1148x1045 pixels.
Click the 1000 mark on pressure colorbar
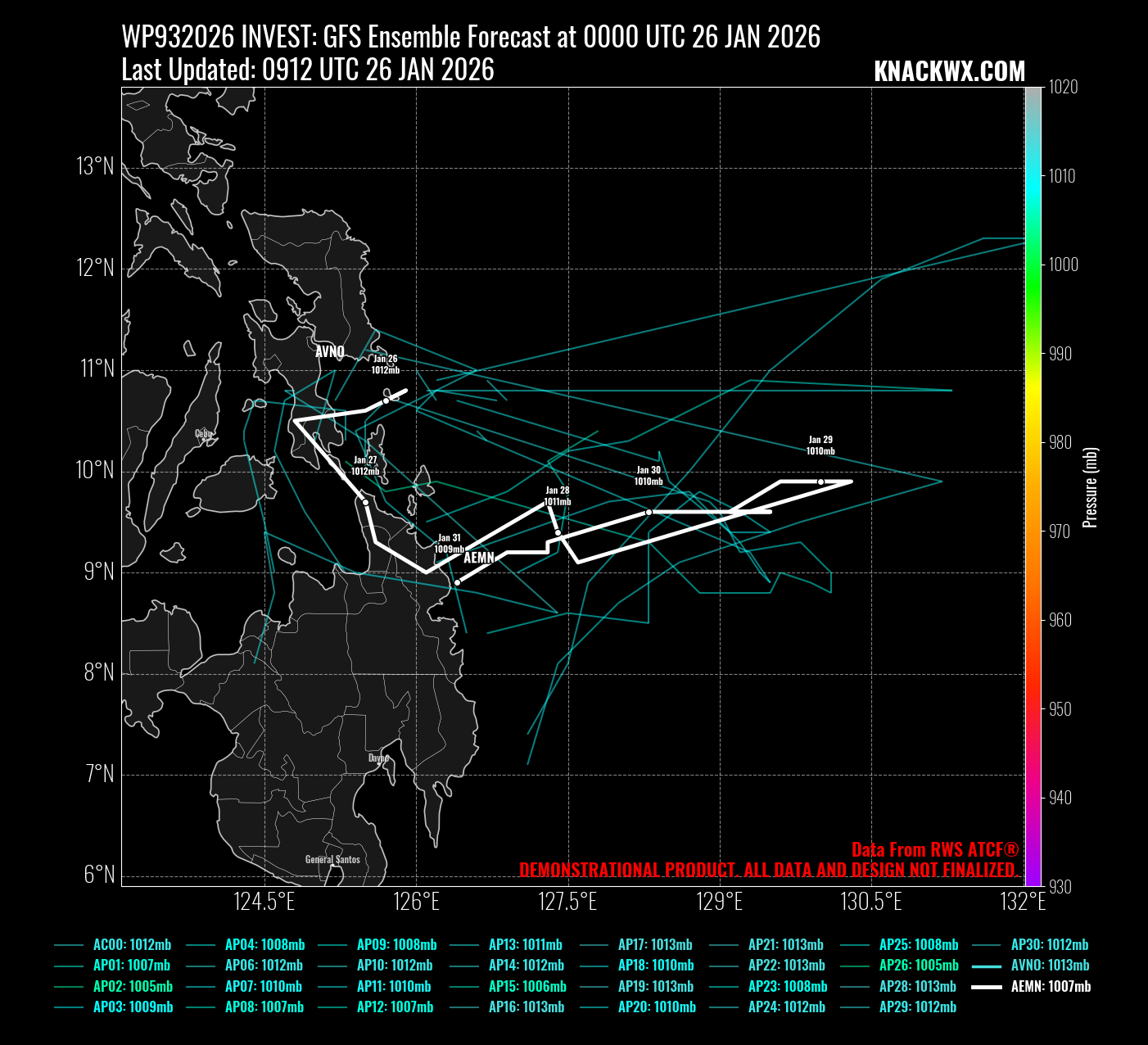pos(1063,265)
